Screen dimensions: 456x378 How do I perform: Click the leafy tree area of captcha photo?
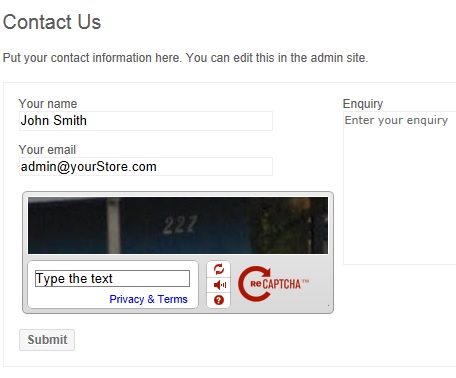coord(277,227)
